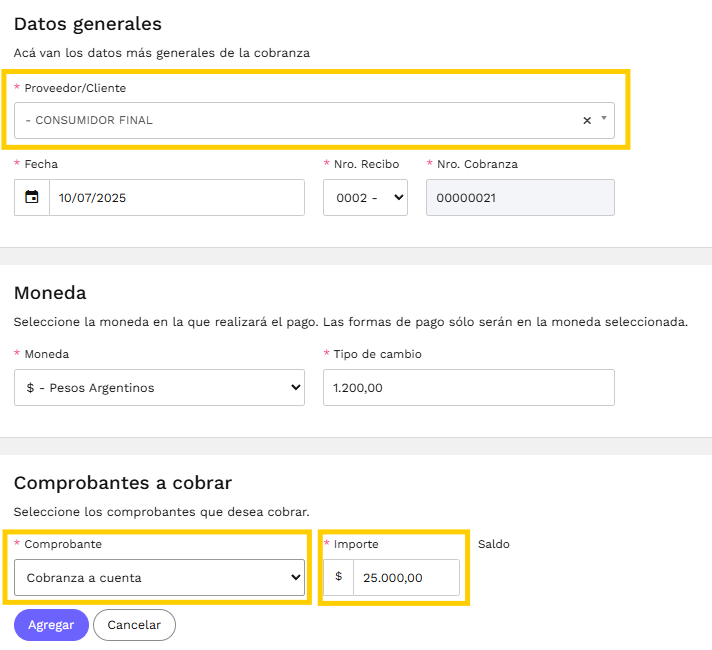
Task: Click the Comprobante field label
Action: (x=63, y=544)
